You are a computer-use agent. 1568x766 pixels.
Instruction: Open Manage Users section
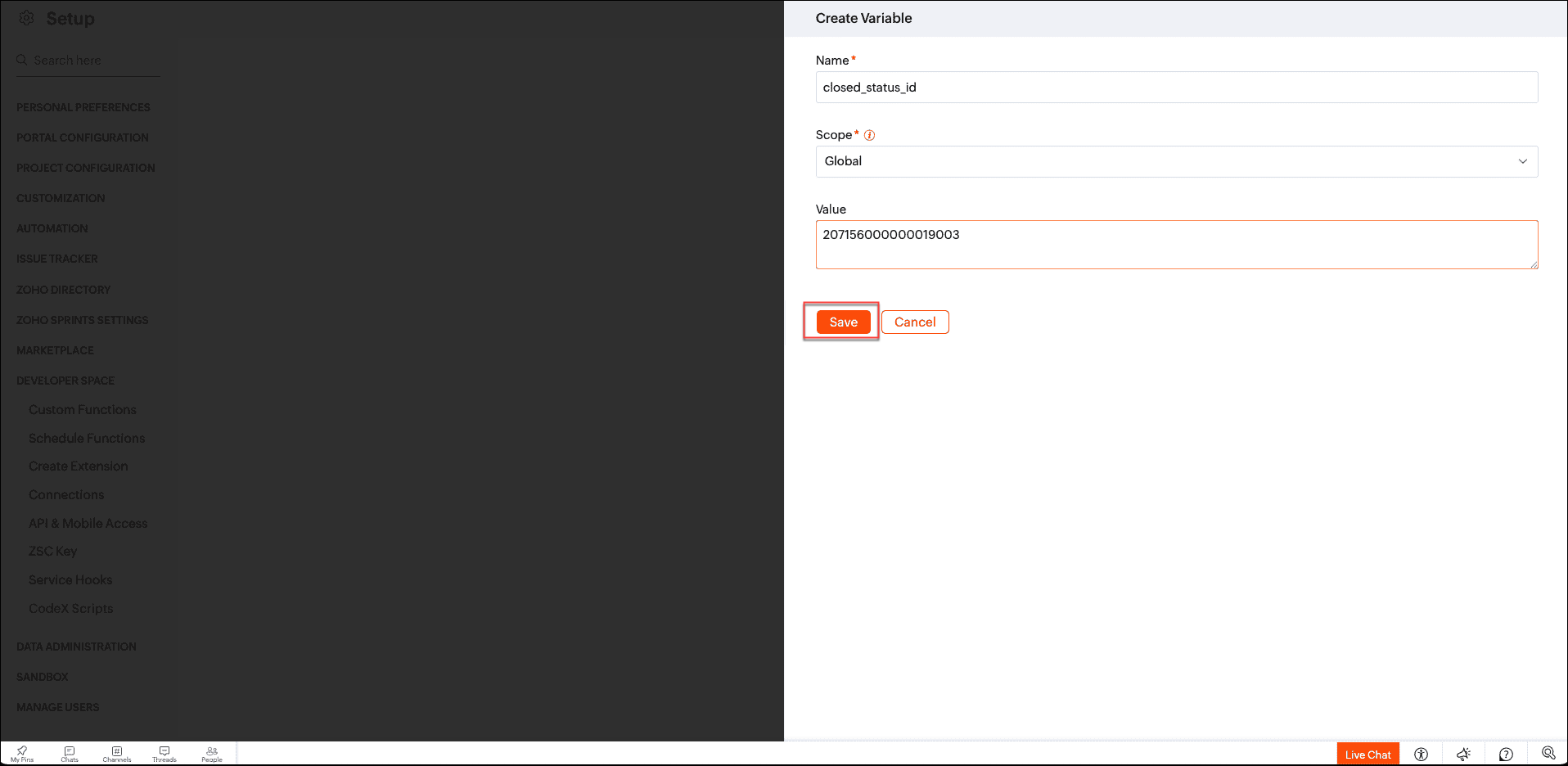(x=58, y=707)
